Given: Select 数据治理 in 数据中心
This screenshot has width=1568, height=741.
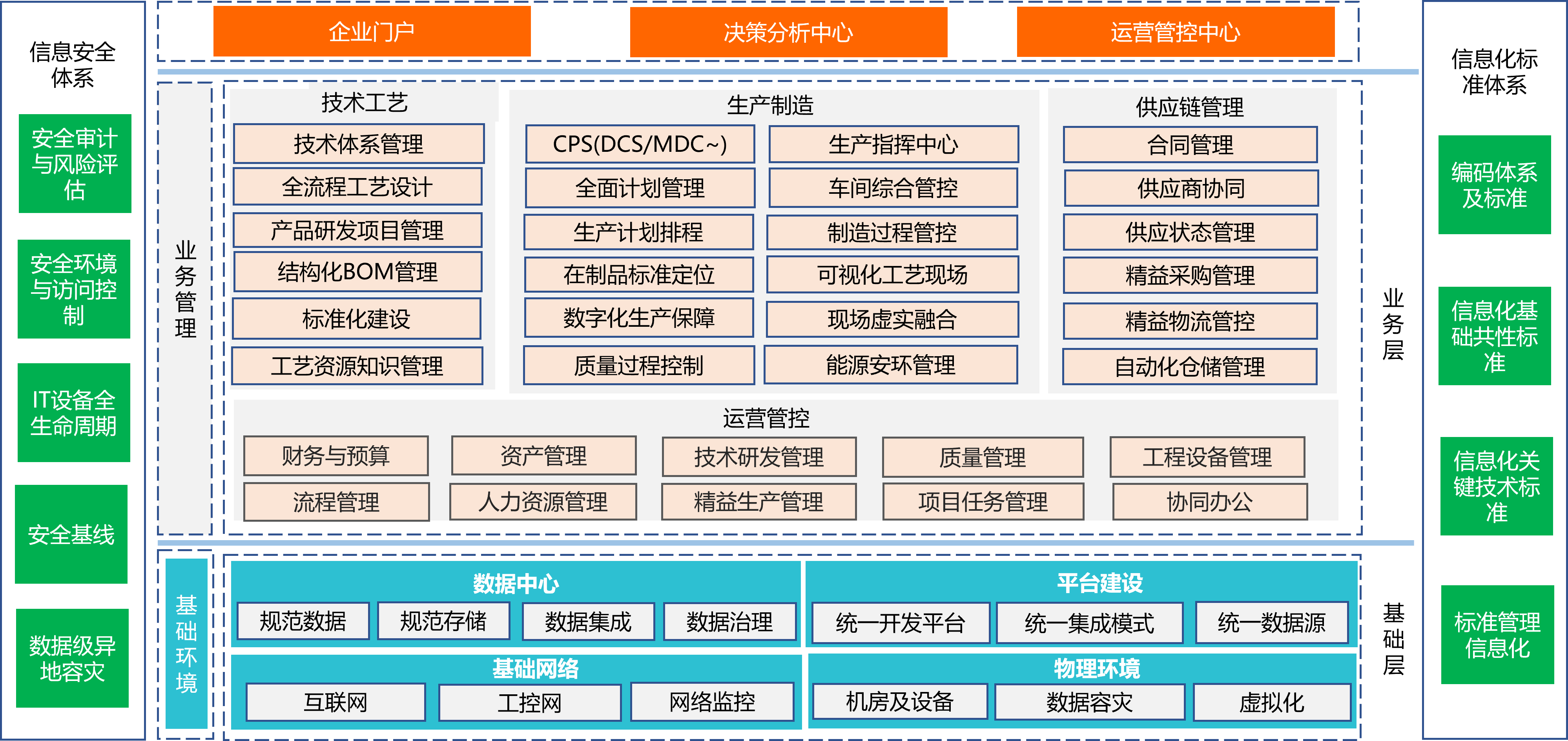Looking at the screenshot, I should (729, 621).
